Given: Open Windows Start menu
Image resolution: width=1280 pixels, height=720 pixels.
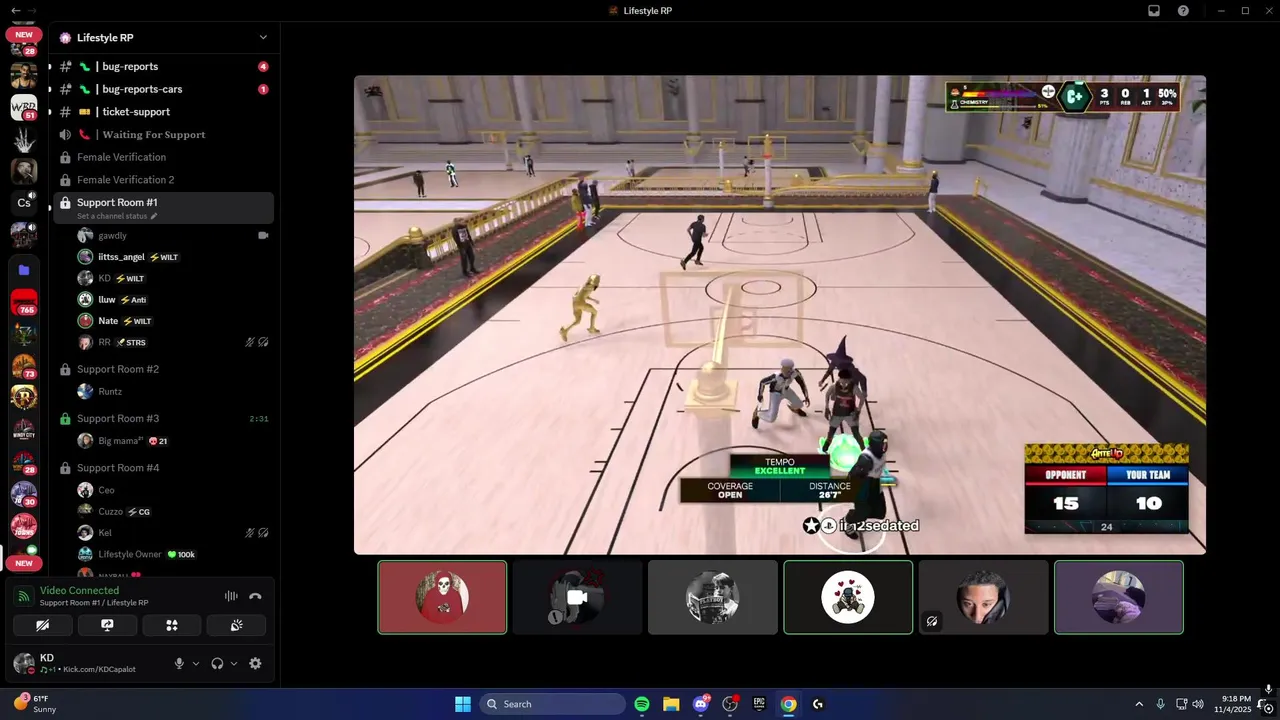Looking at the screenshot, I should tap(463, 704).
